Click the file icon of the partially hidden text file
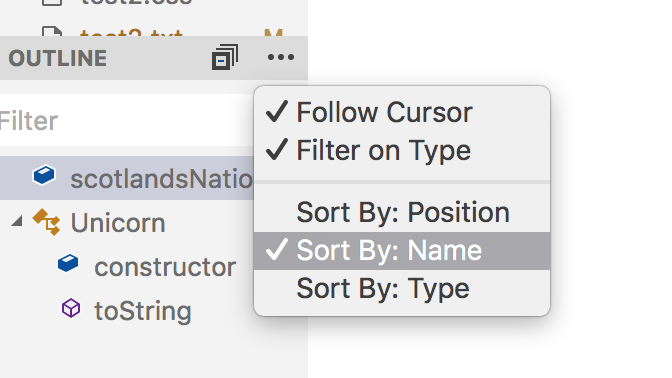 pos(52,31)
